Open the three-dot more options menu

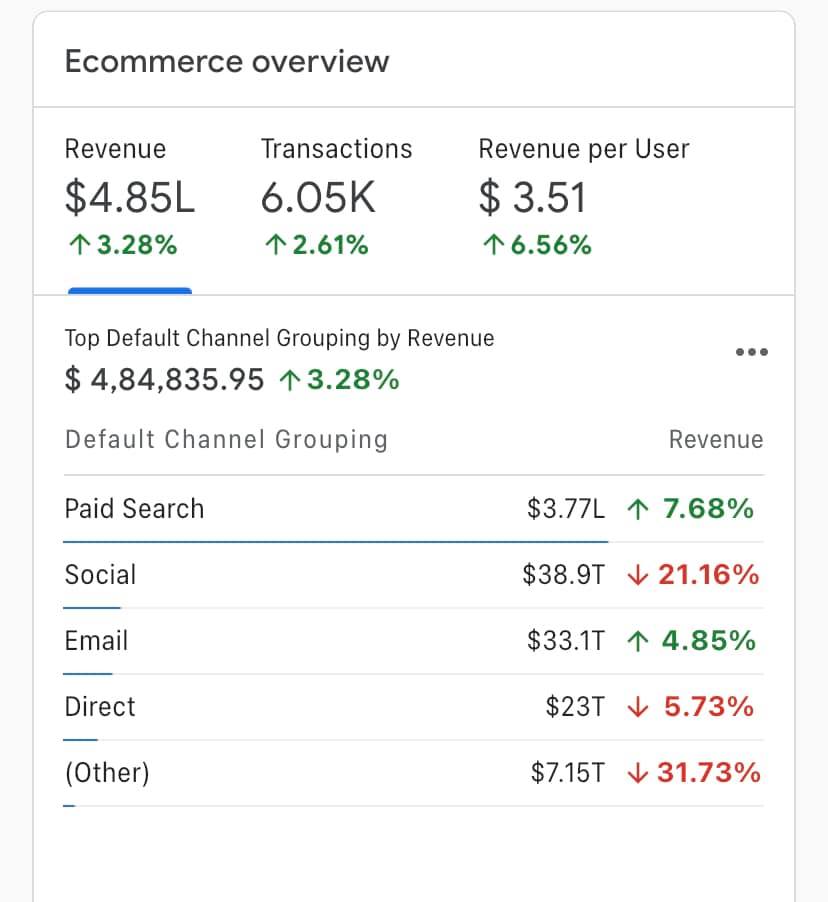click(750, 352)
